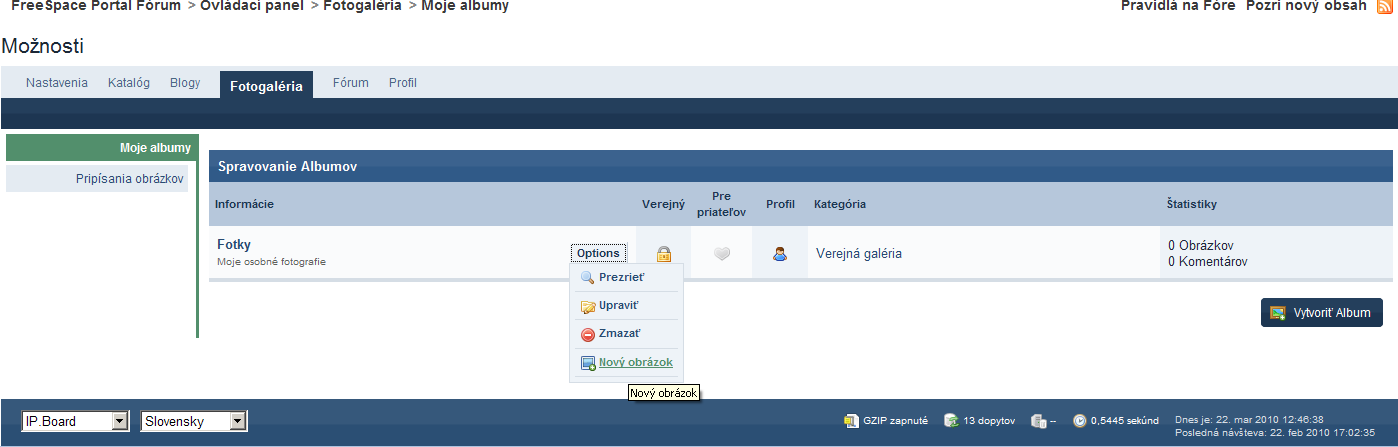The width and height of the screenshot is (1398, 447).
Task: Click the Spravovanie Albumov panel header
Action: pyautogui.click(x=800, y=166)
